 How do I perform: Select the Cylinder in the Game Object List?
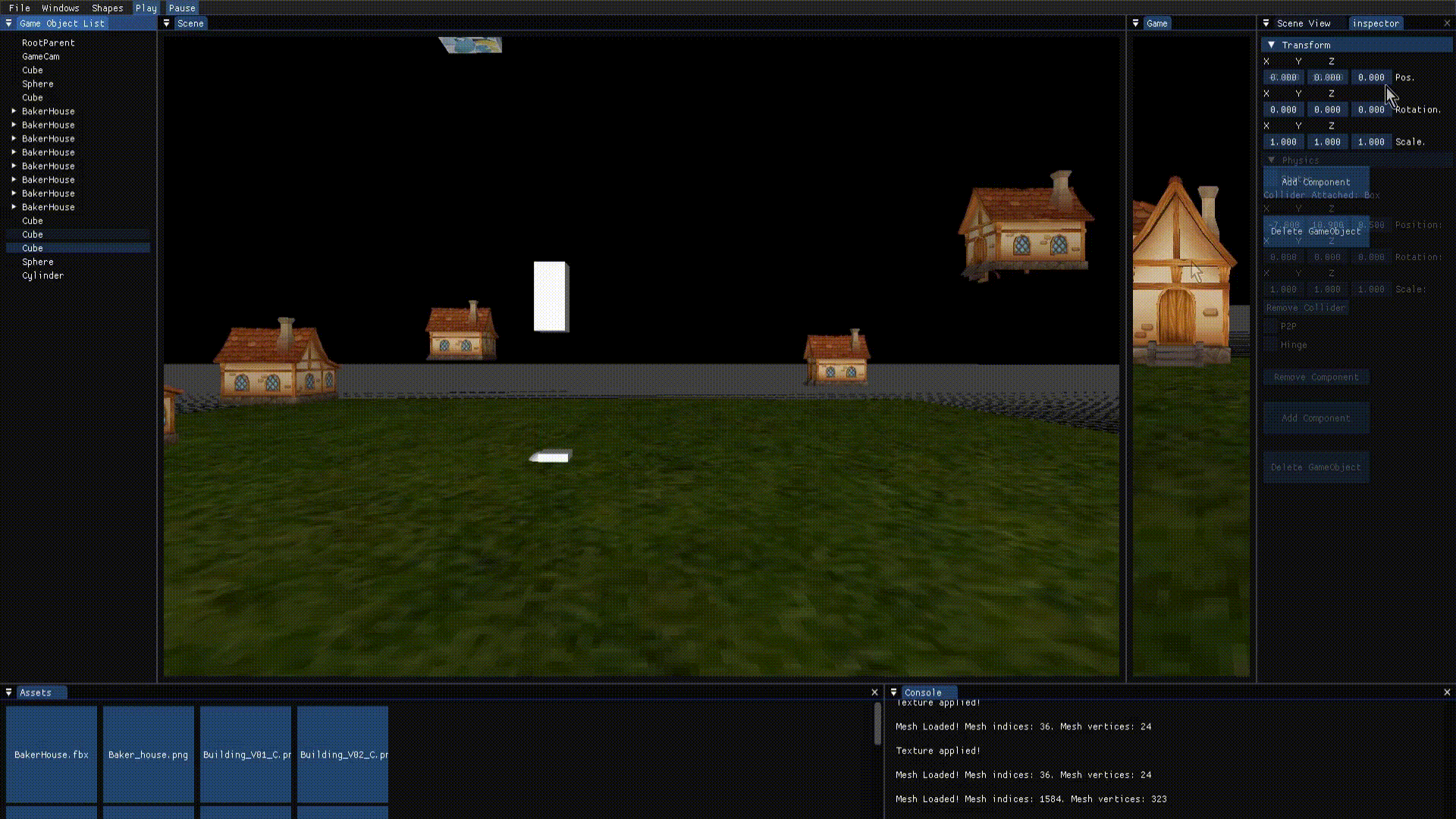[x=42, y=275]
